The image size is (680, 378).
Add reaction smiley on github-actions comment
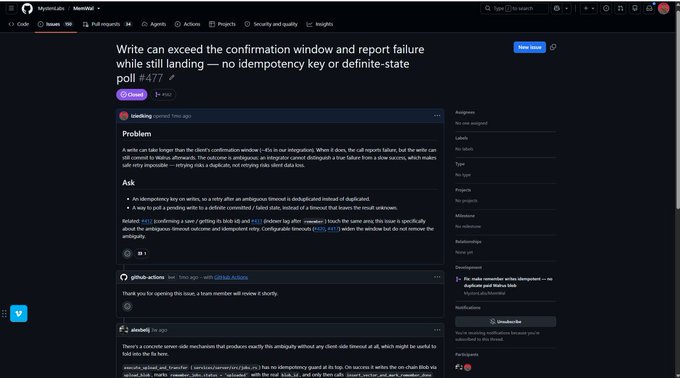[x=127, y=306]
